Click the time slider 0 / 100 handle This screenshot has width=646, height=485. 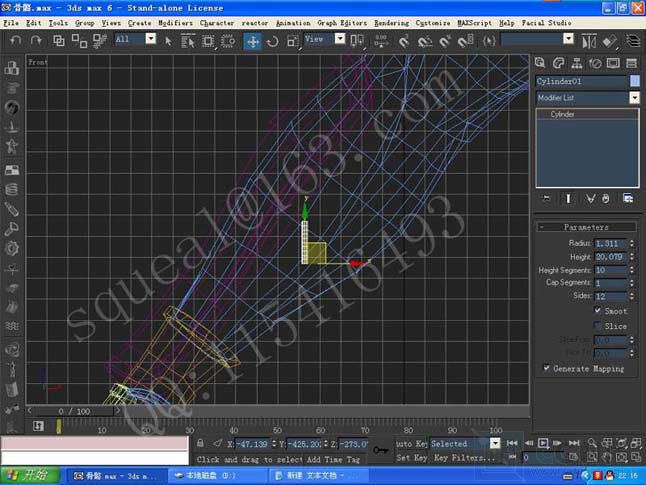[x=74, y=411]
